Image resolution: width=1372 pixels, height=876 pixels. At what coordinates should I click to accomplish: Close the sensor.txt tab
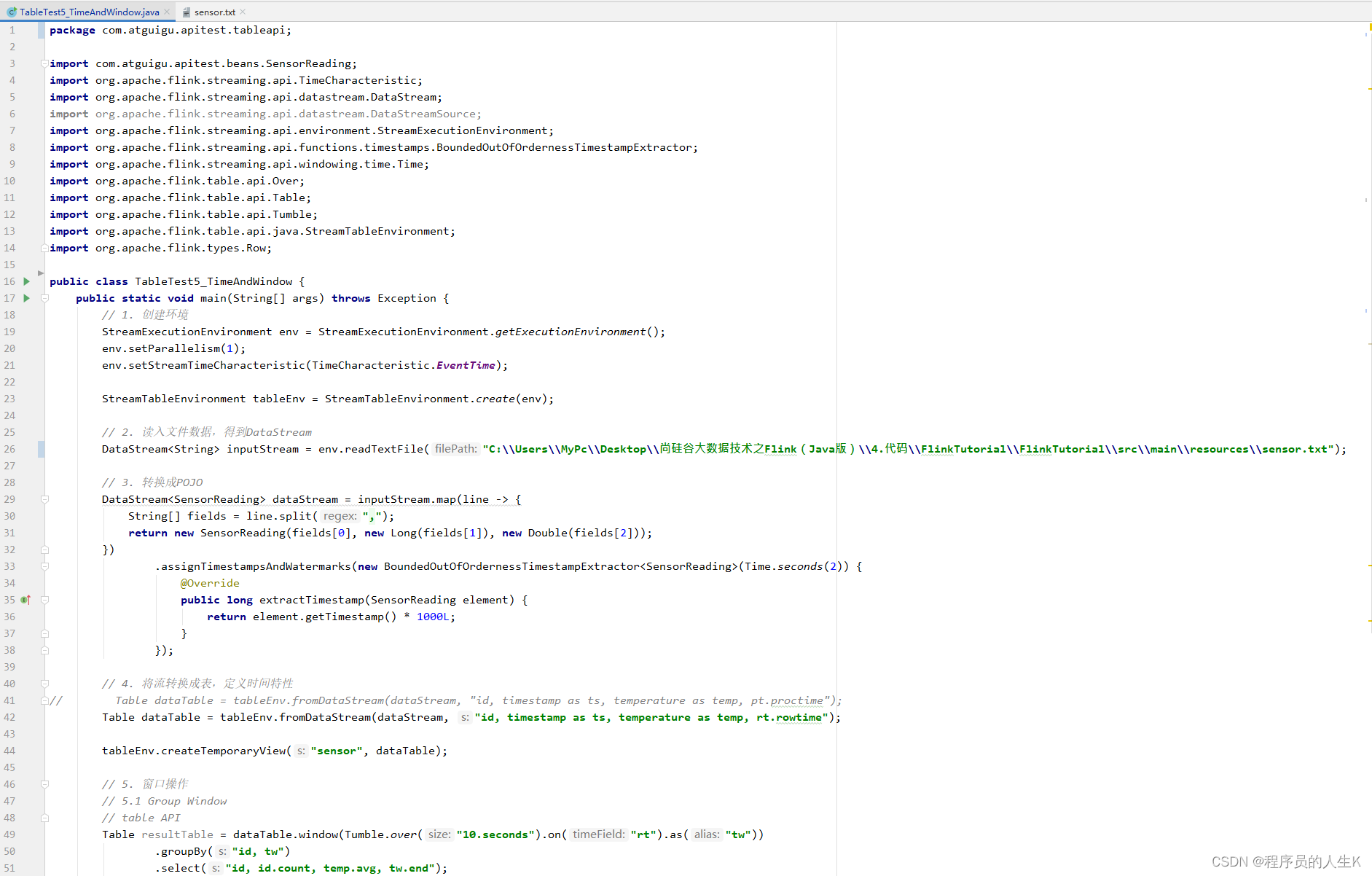pos(243,12)
